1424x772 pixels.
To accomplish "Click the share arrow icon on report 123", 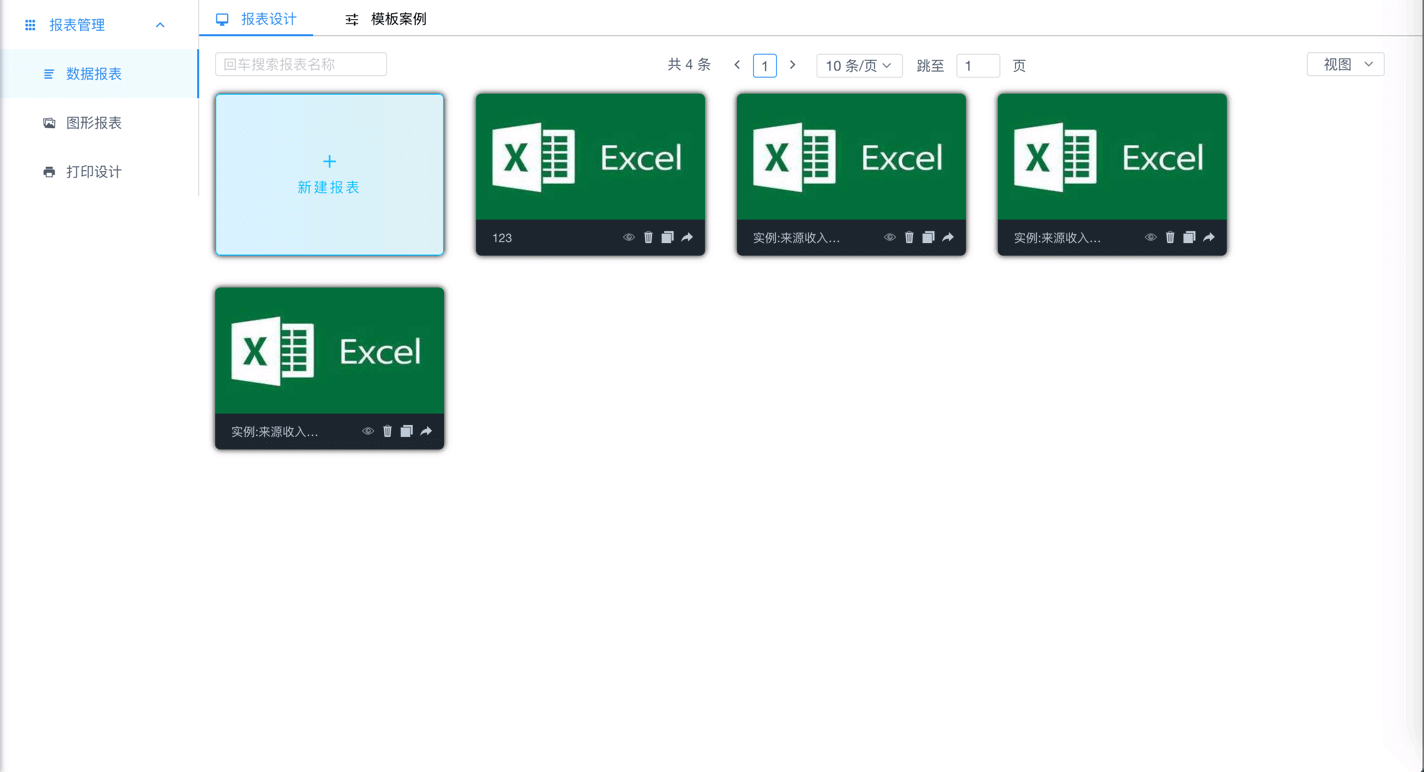I will pyautogui.click(x=687, y=238).
